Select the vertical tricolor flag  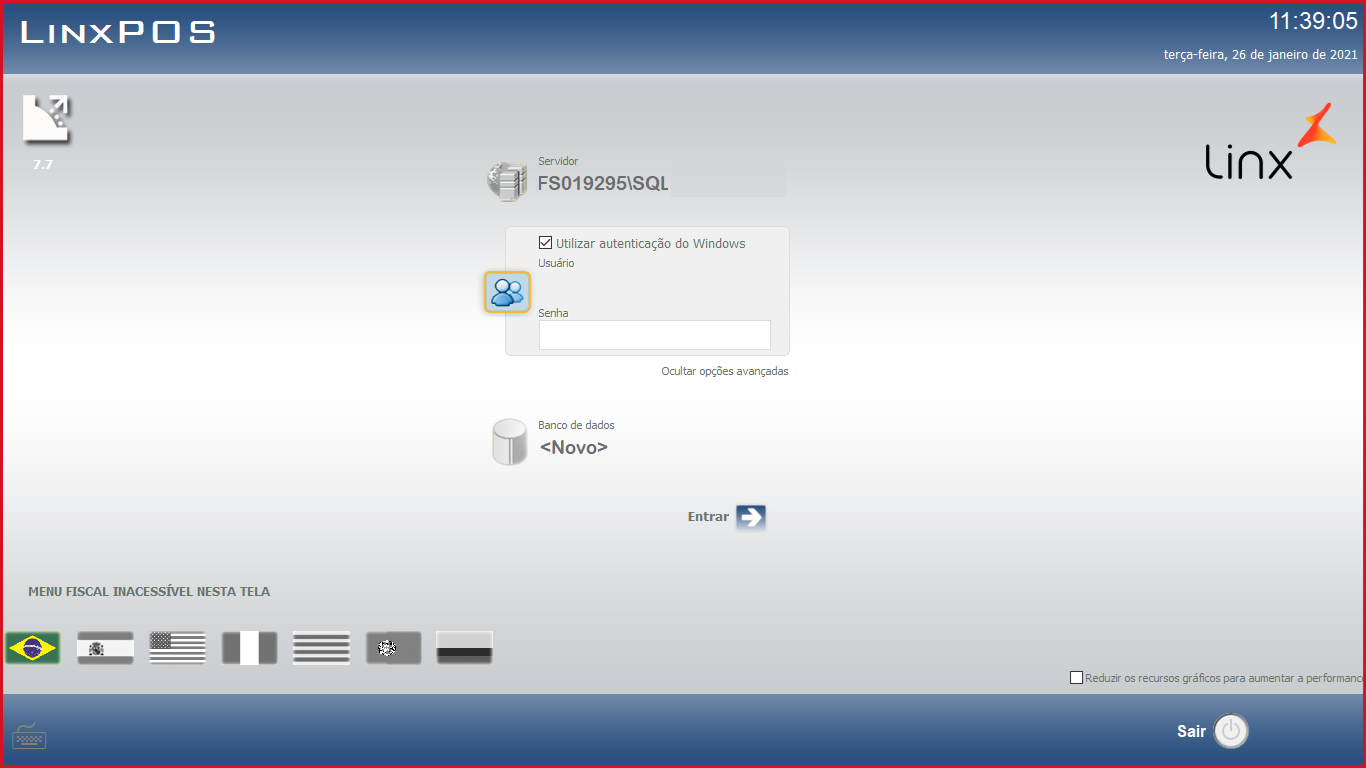(249, 648)
